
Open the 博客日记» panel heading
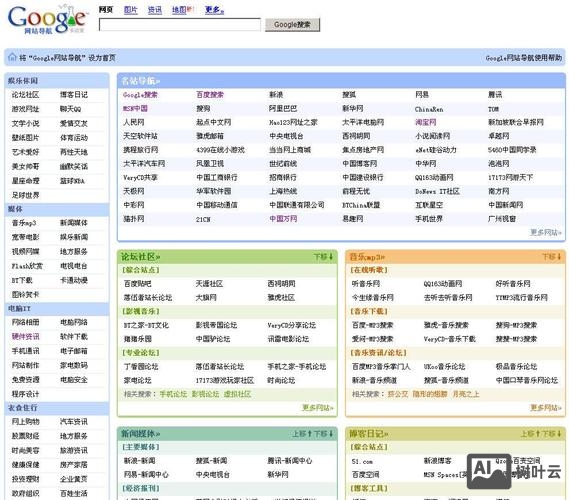(369, 434)
